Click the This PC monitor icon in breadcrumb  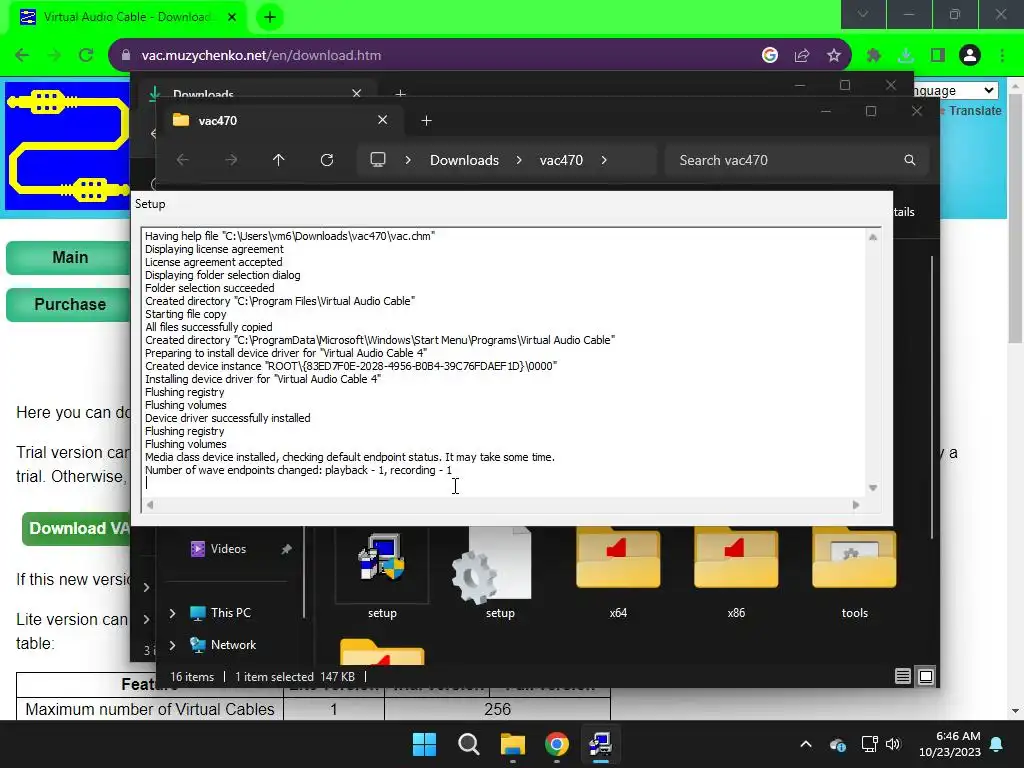(x=378, y=160)
